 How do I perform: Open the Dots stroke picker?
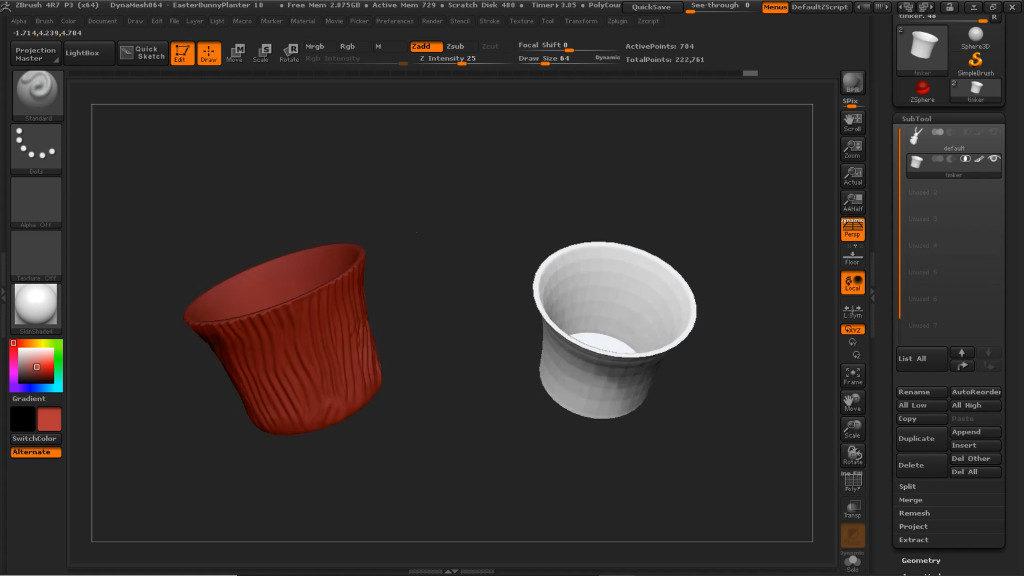pos(37,150)
